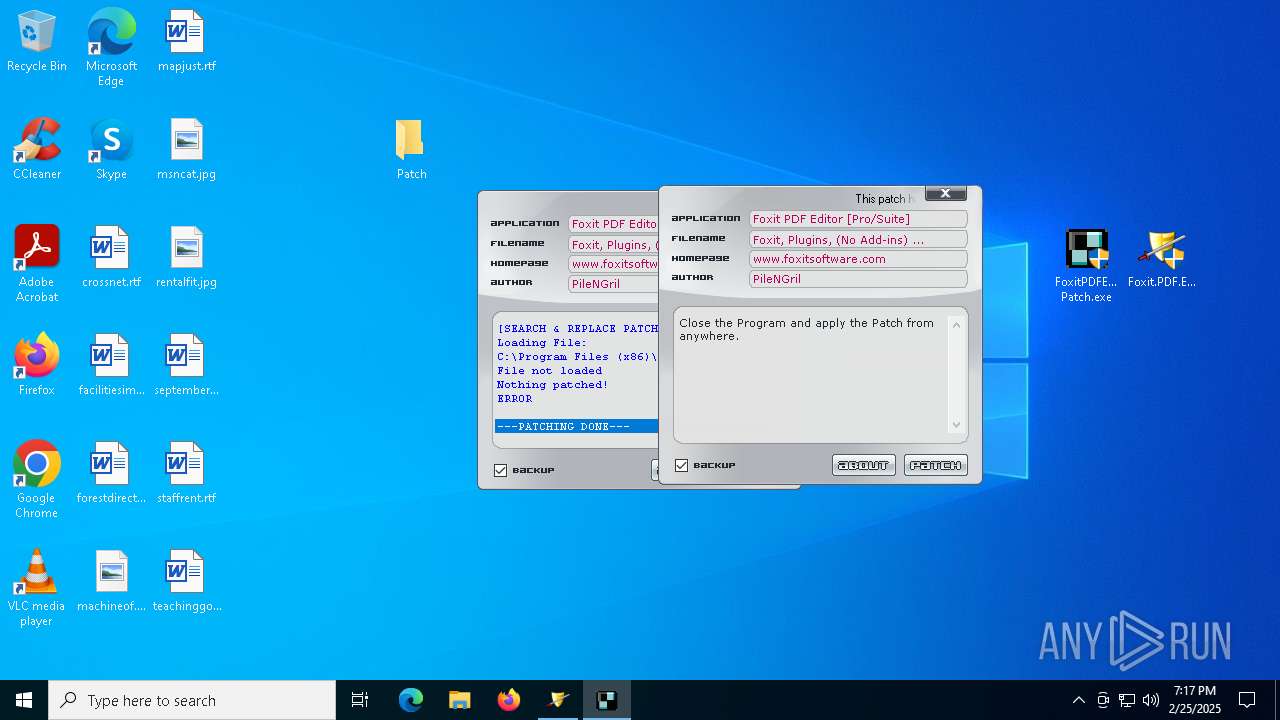The width and height of the screenshot is (1280, 720).
Task: Open the Recycle Bin desktop icon
Action: pyautogui.click(x=37, y=41)
